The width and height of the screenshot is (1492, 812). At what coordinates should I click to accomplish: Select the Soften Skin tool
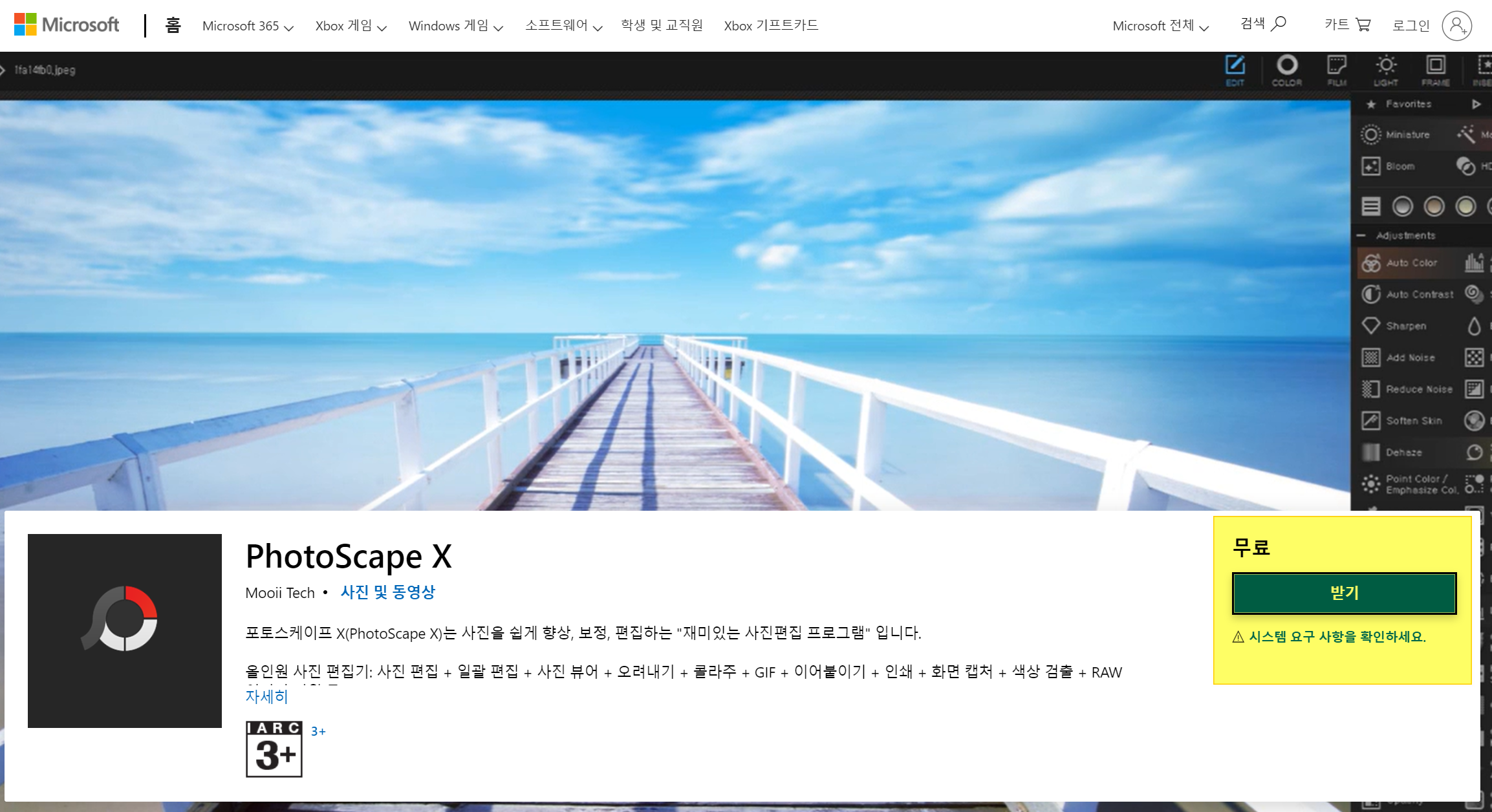(x=1402, y=421)
